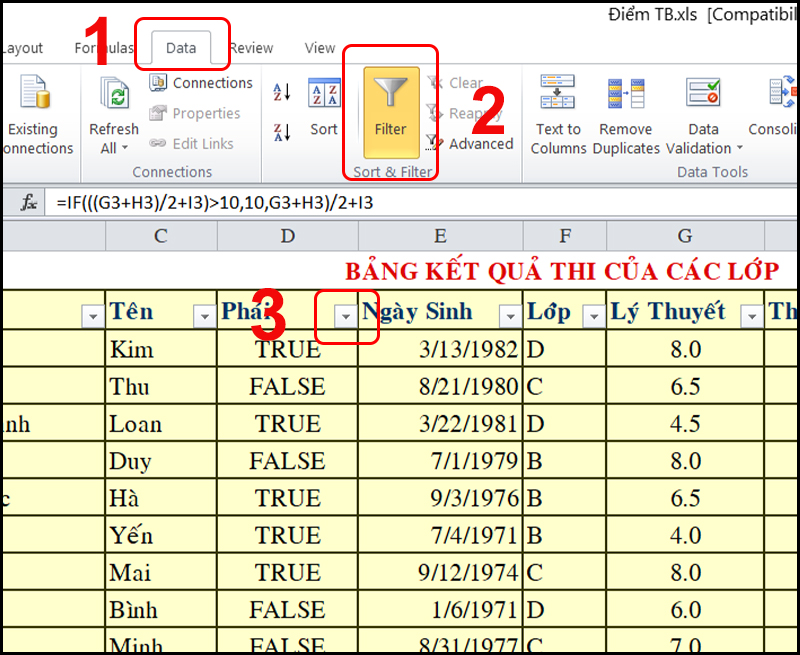Viewport: 800px width, 655px height.
Task: Expand the Tên column filter dropdown
Action: point(205,316)
